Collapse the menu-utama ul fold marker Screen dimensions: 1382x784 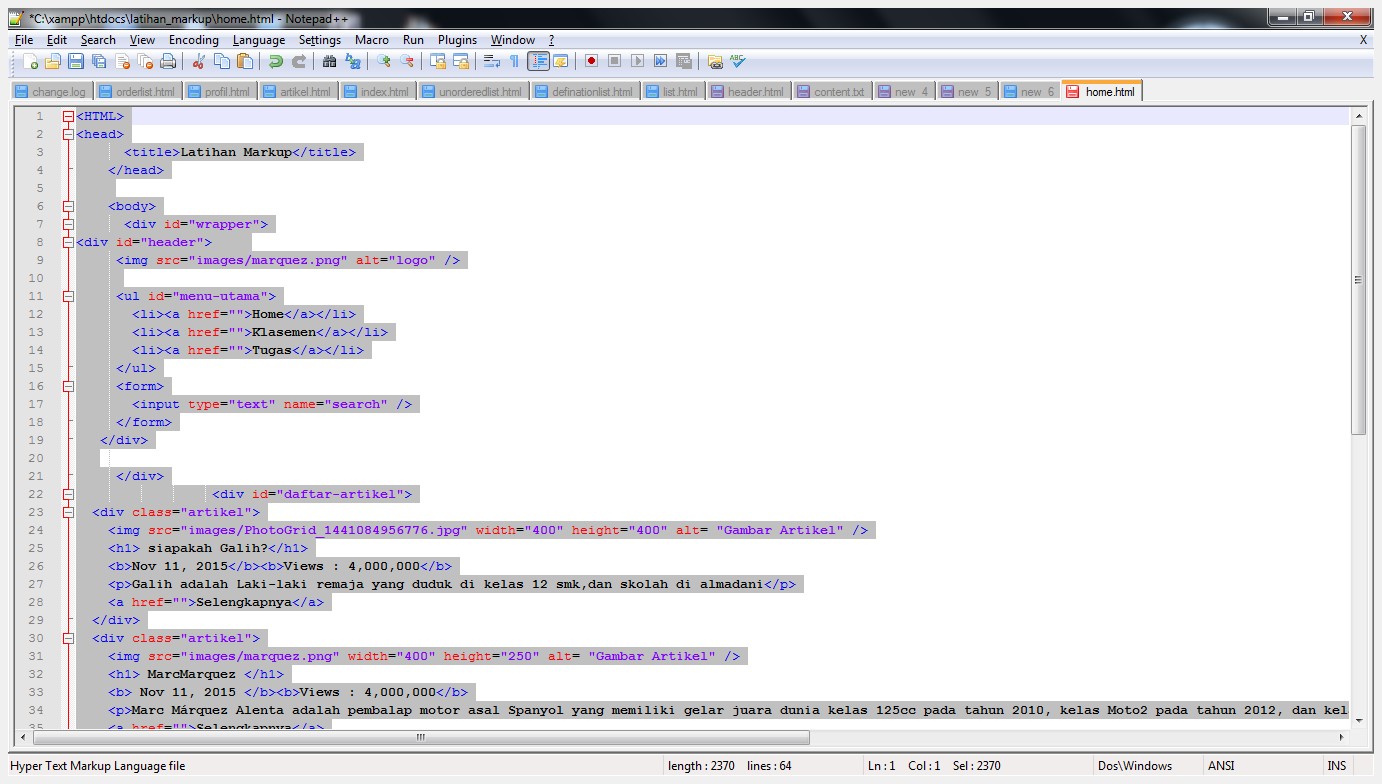pyautogui.click(x=68, y=296)
